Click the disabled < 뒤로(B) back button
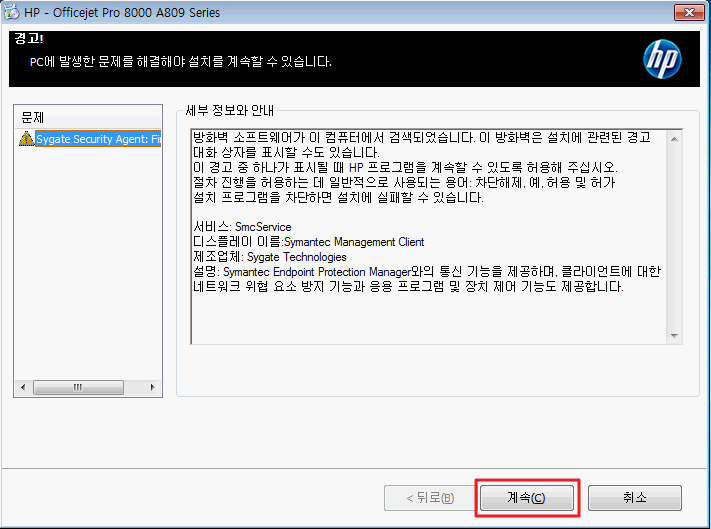This screenshot has width=711, height=529. 430,498
